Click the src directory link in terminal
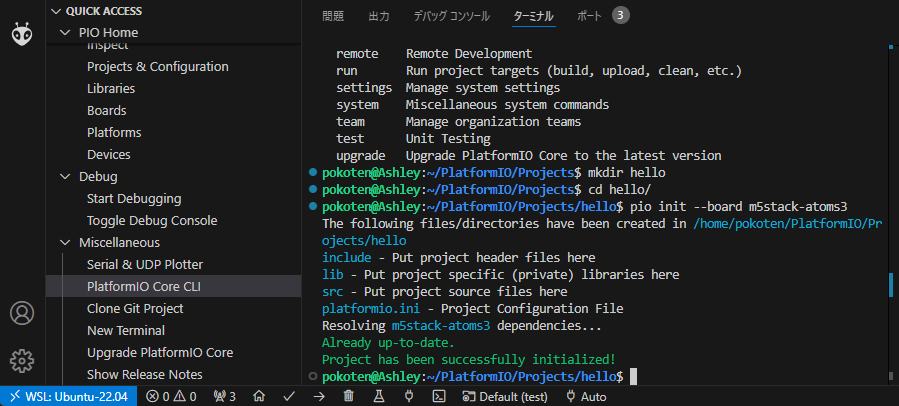Screen dimensions: 899x406 point(333,292)
